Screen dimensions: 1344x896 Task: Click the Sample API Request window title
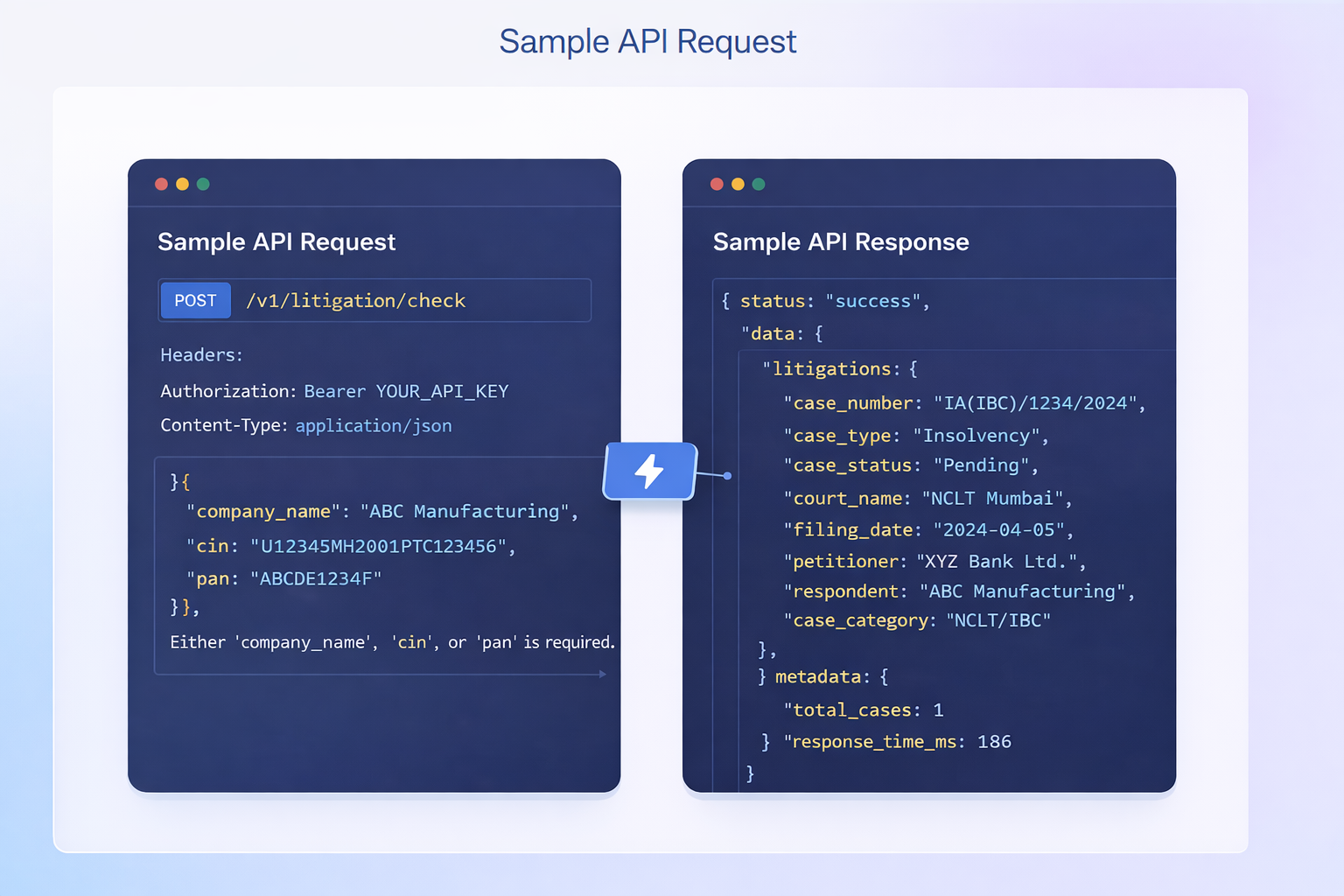[x=276, y=242]
